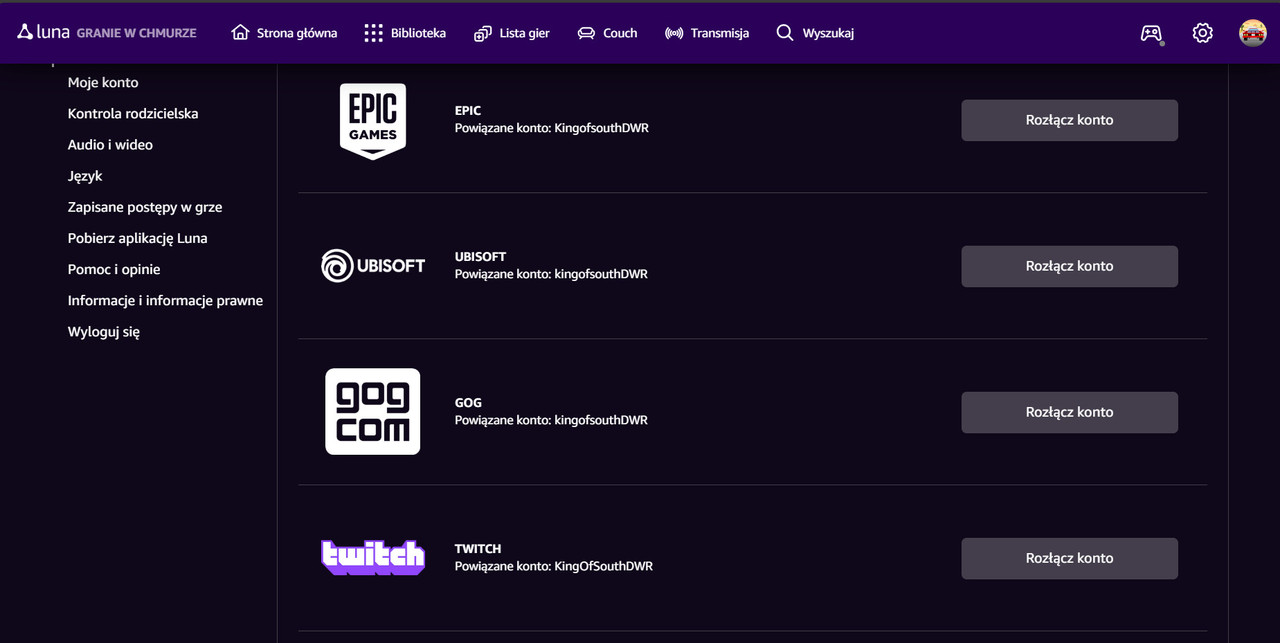Viewport: 1280px width, 643px height.
Task: Click the magnifier icon beside Wyszukaj
Action: coord(785,33)
